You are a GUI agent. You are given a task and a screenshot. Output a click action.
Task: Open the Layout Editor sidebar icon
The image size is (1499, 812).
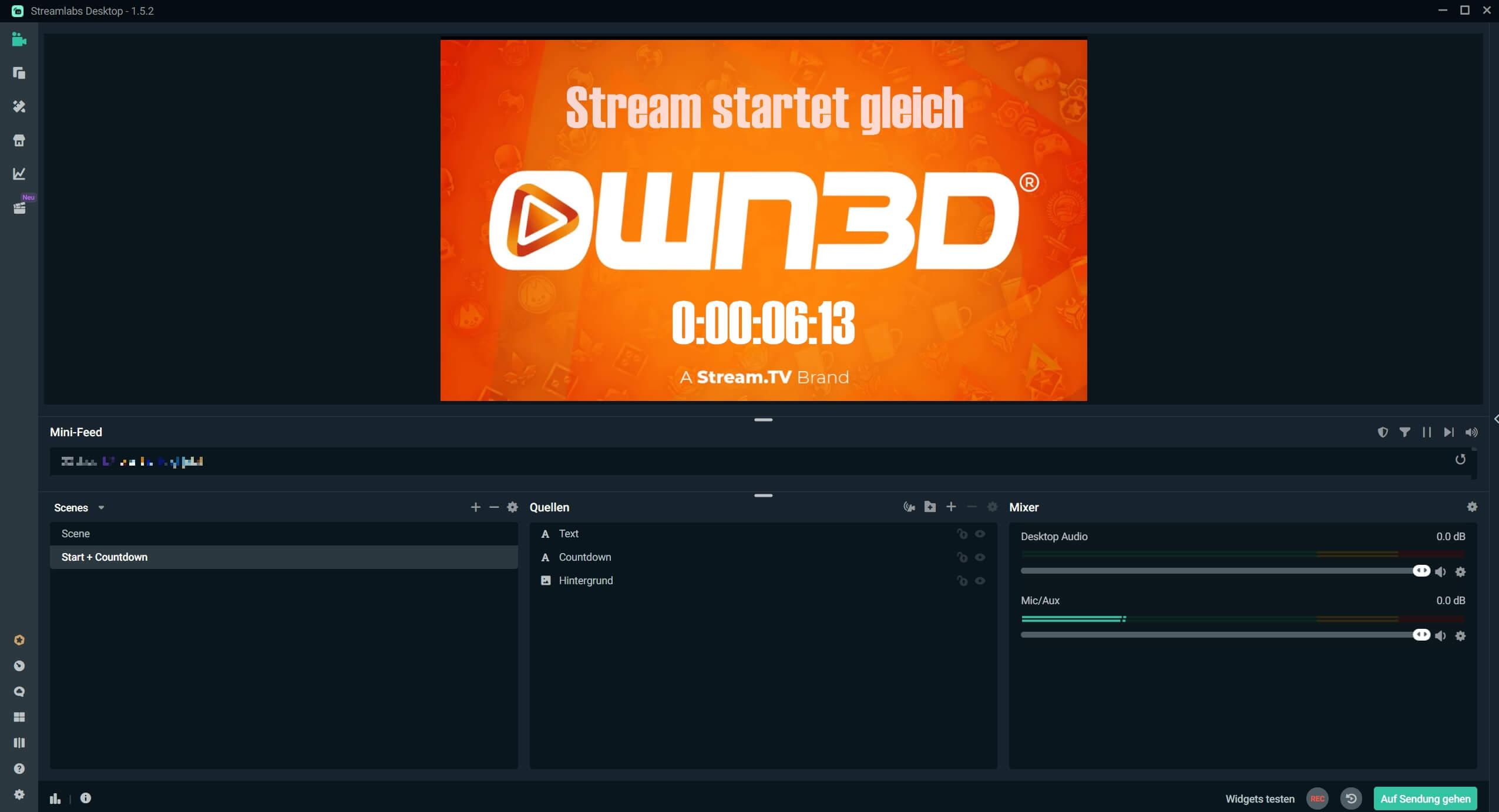19,717
